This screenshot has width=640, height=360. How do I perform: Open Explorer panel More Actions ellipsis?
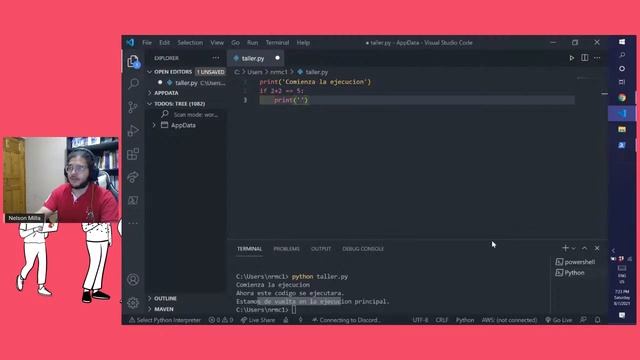tap(216, 58)
